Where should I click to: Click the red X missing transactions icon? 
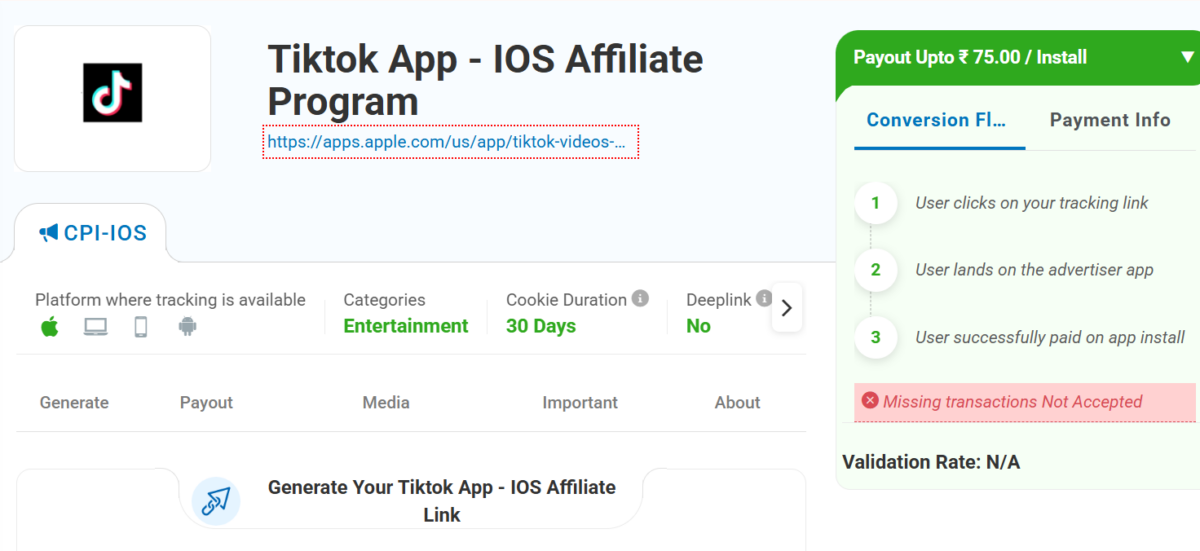click(870, 401)
